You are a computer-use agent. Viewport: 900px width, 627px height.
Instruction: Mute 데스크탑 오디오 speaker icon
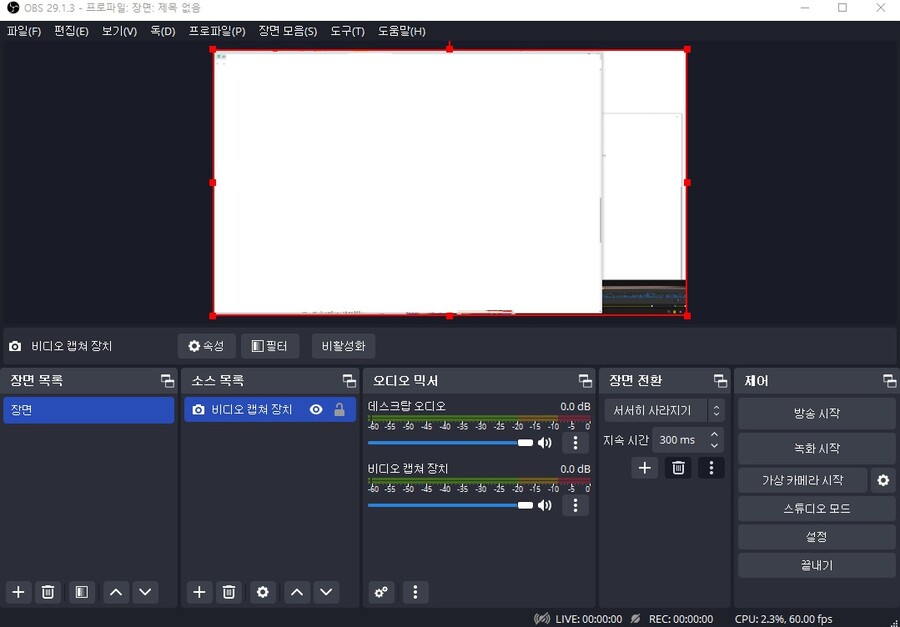pyautogui.click(x=544, y=443)
